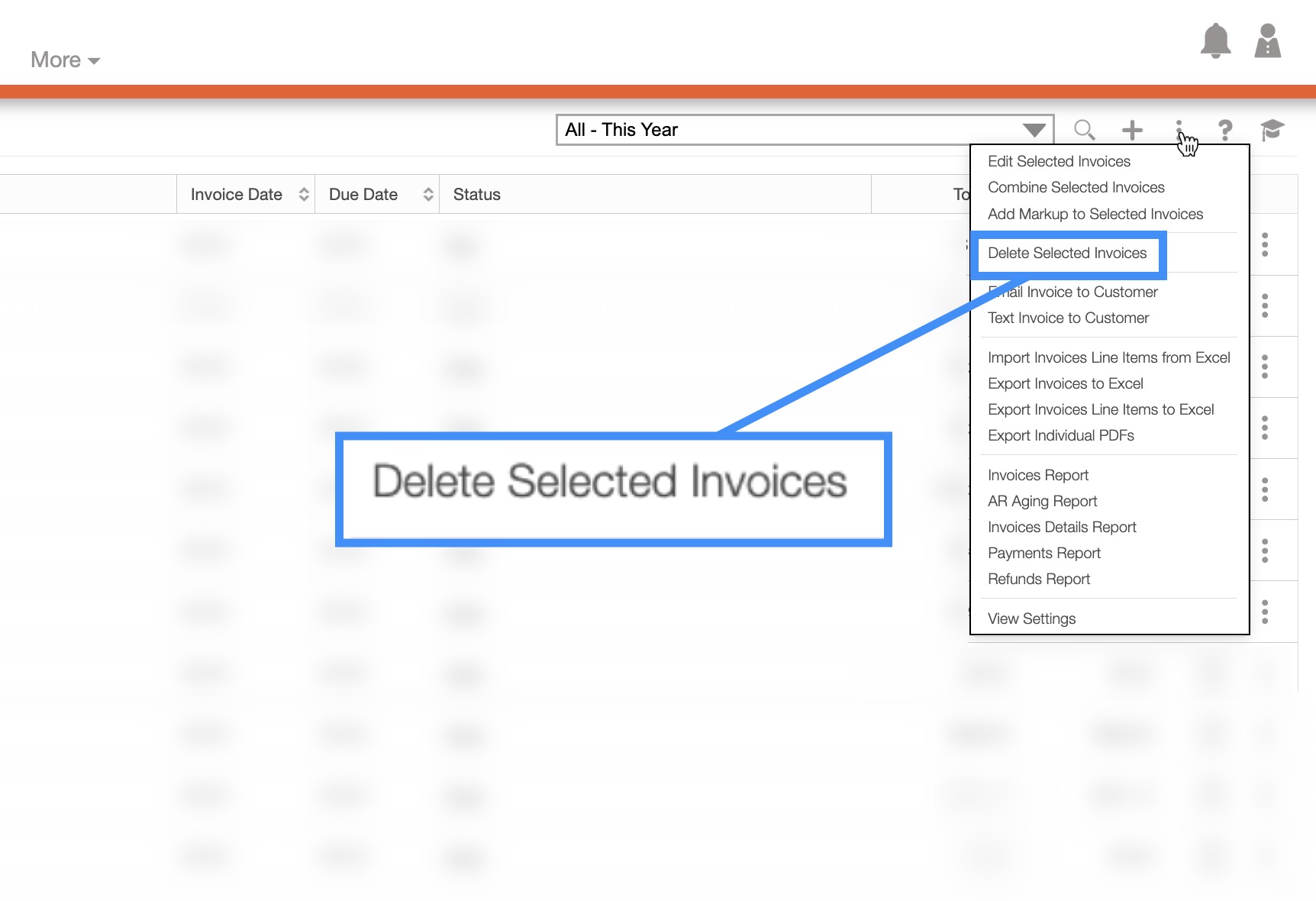
Task: Click the plus icon to add invoice
Action: (x=1132, y=130)
